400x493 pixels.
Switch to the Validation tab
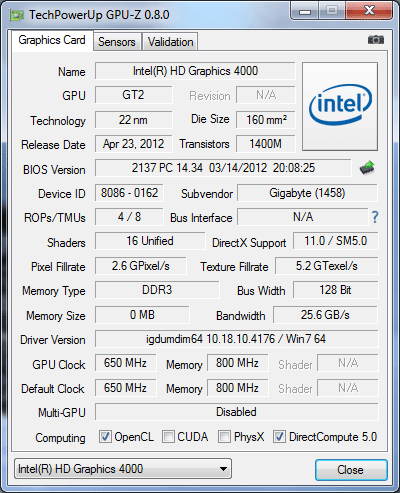(170, 42)
